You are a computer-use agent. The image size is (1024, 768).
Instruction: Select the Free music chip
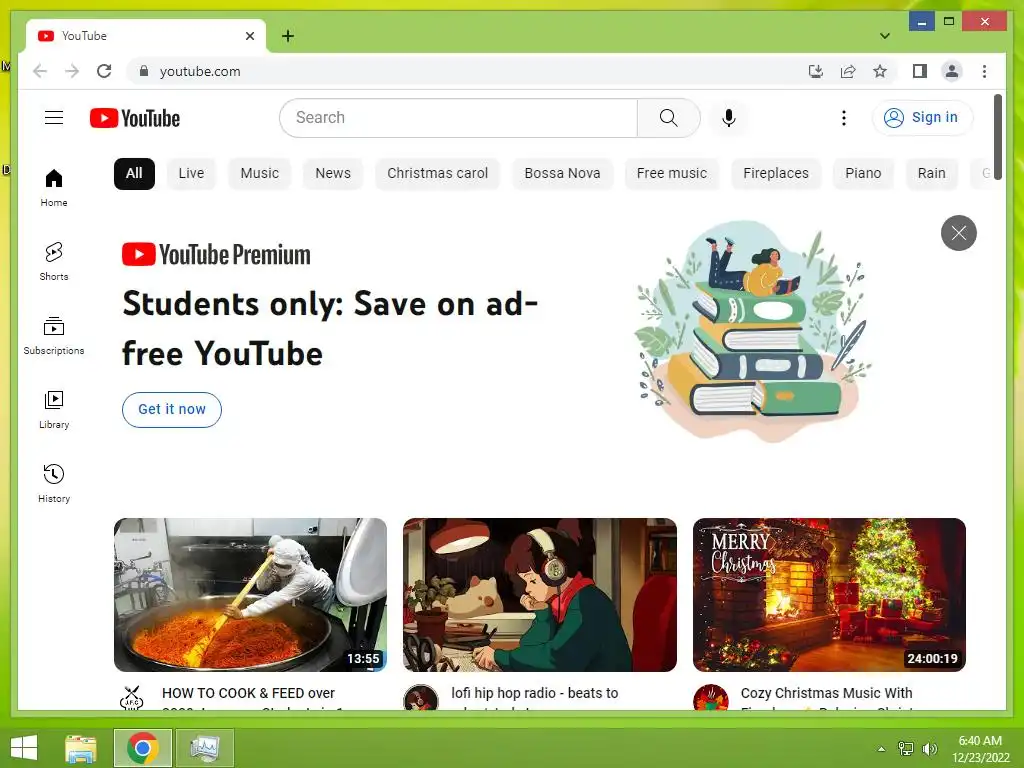672,174
